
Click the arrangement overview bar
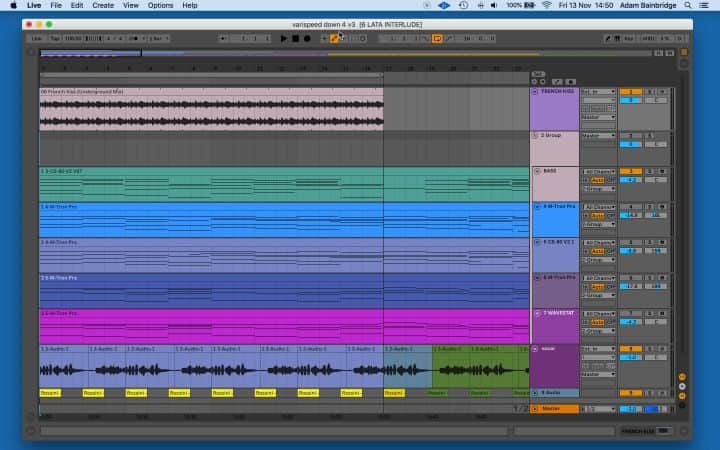tap(346, 53)
